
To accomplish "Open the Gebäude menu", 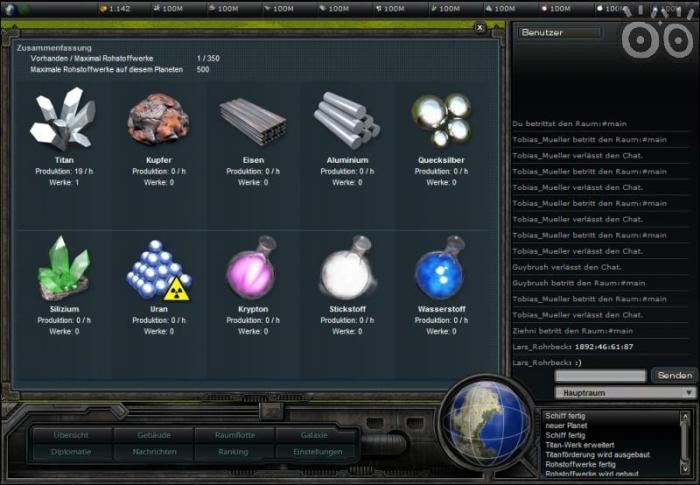I will [154, 435].
